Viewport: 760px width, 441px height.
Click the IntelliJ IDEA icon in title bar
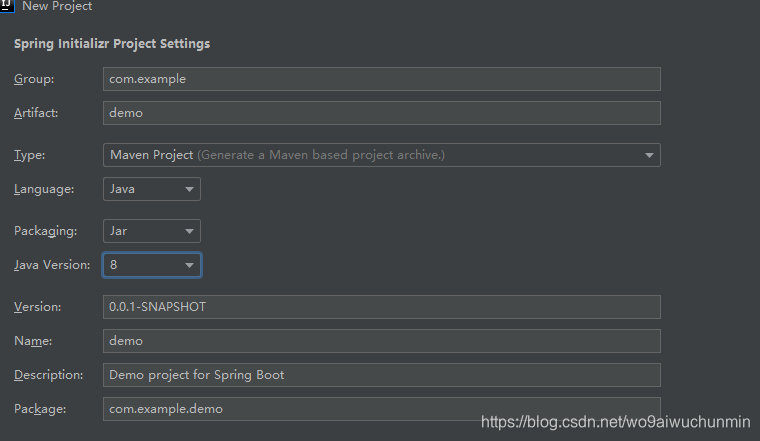(x=7, y=6)
